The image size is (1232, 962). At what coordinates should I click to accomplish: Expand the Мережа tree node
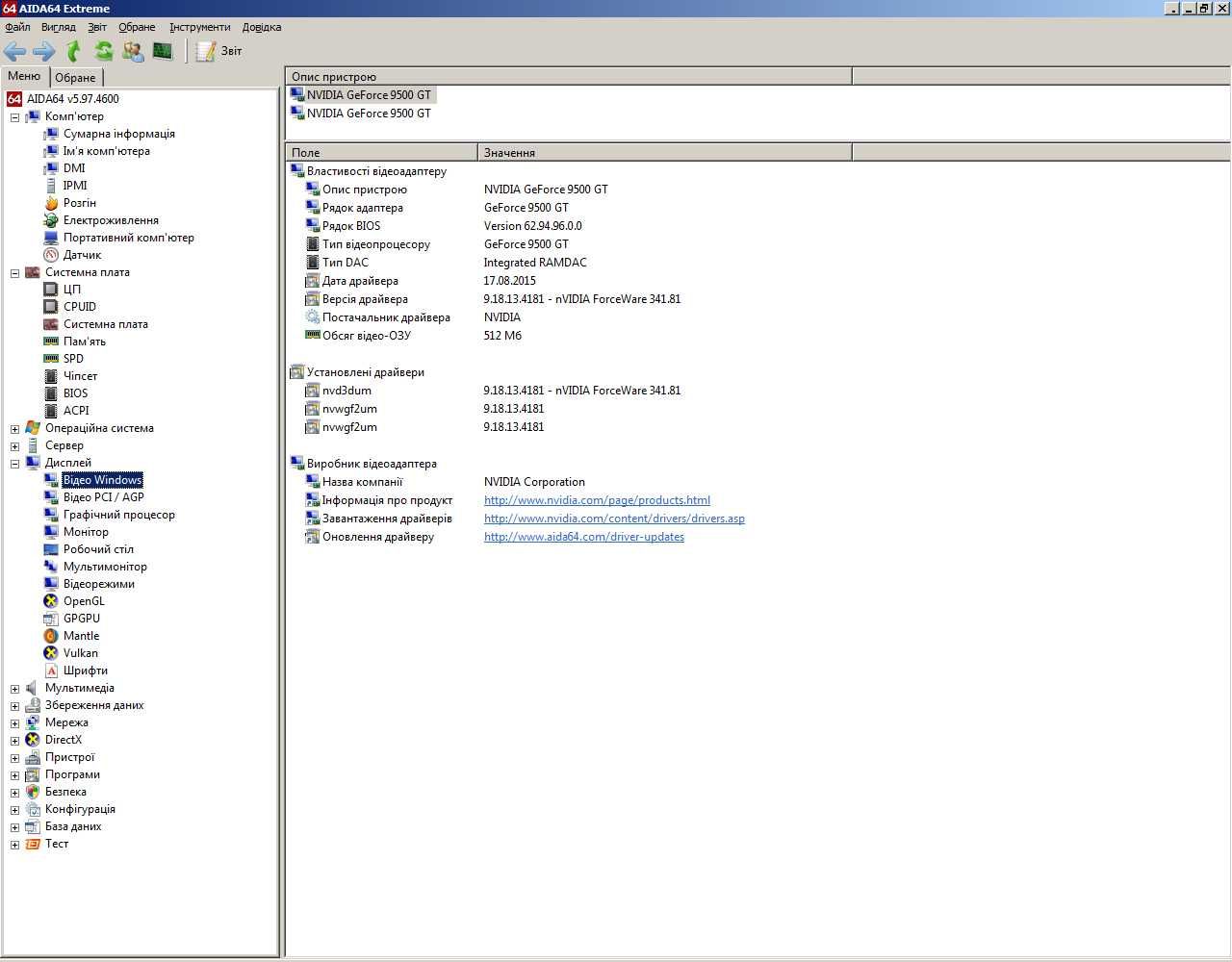(14, 723)
